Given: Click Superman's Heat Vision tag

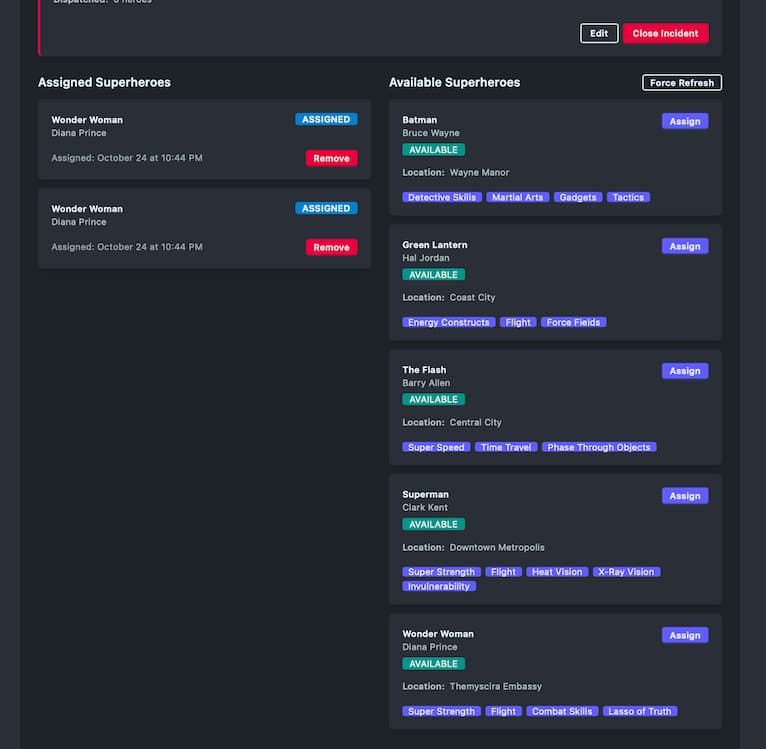Looking at the screenshot, I should [x=557, y=573].
